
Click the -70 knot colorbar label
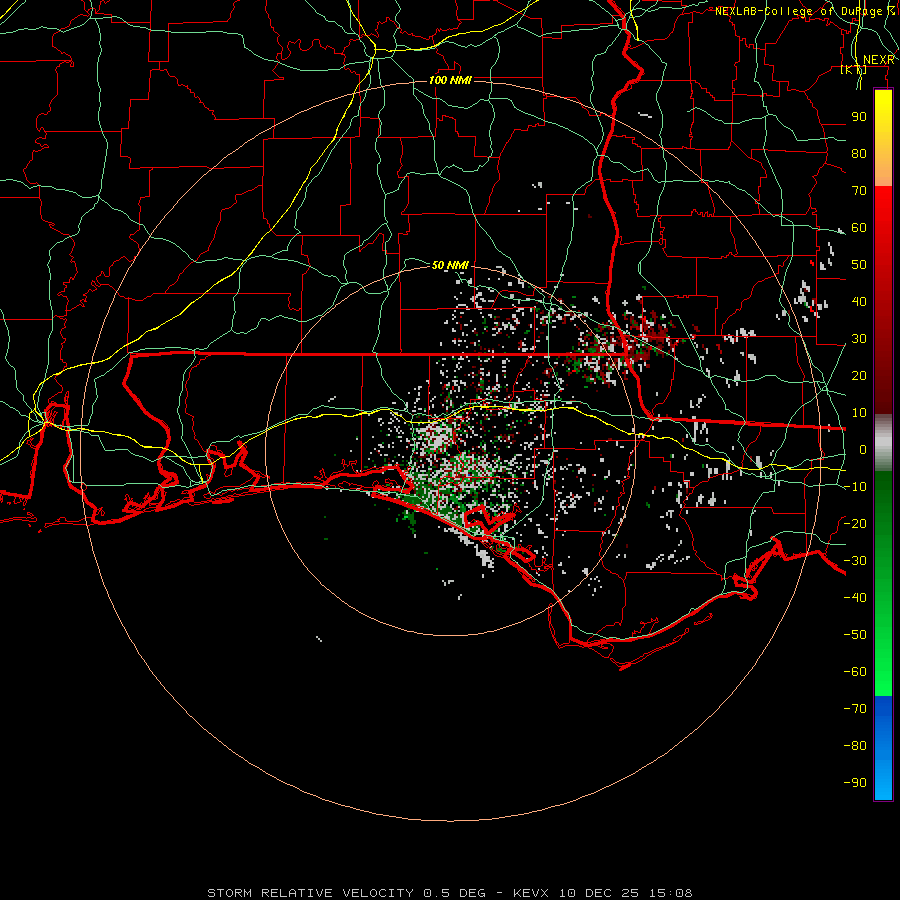click(855, 709)
